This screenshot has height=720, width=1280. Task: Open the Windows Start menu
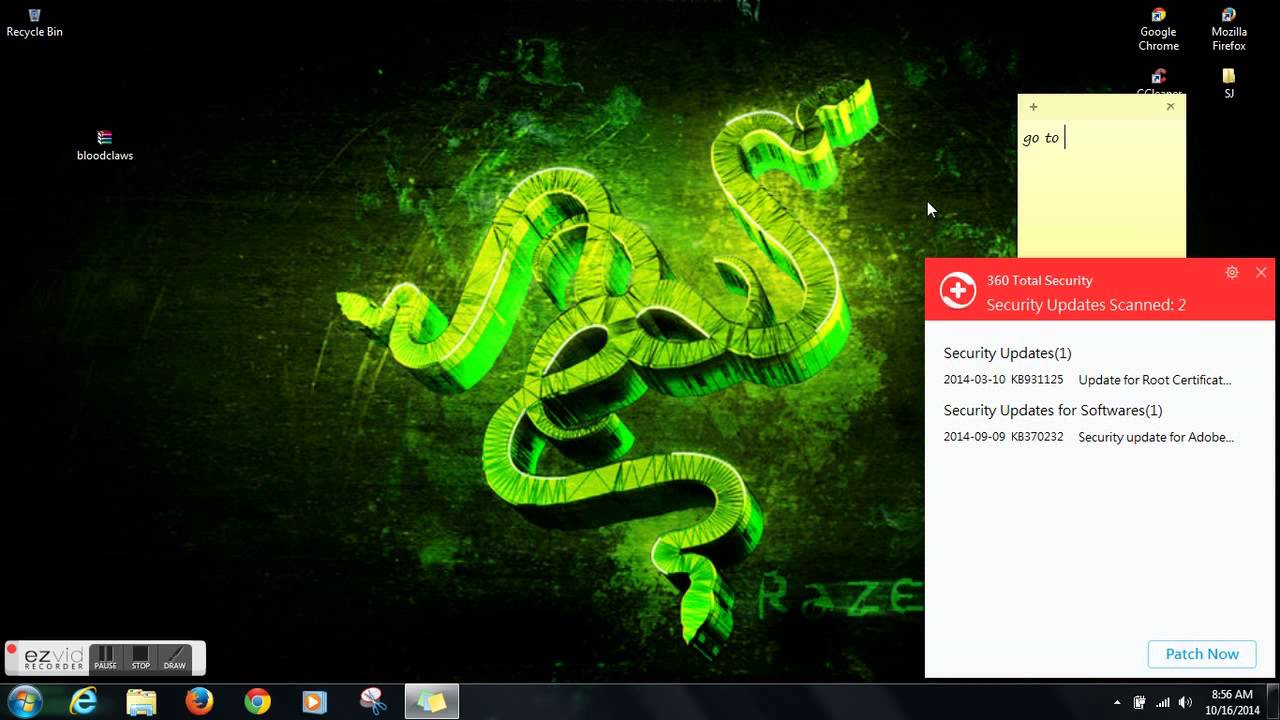tap(24, 701)
